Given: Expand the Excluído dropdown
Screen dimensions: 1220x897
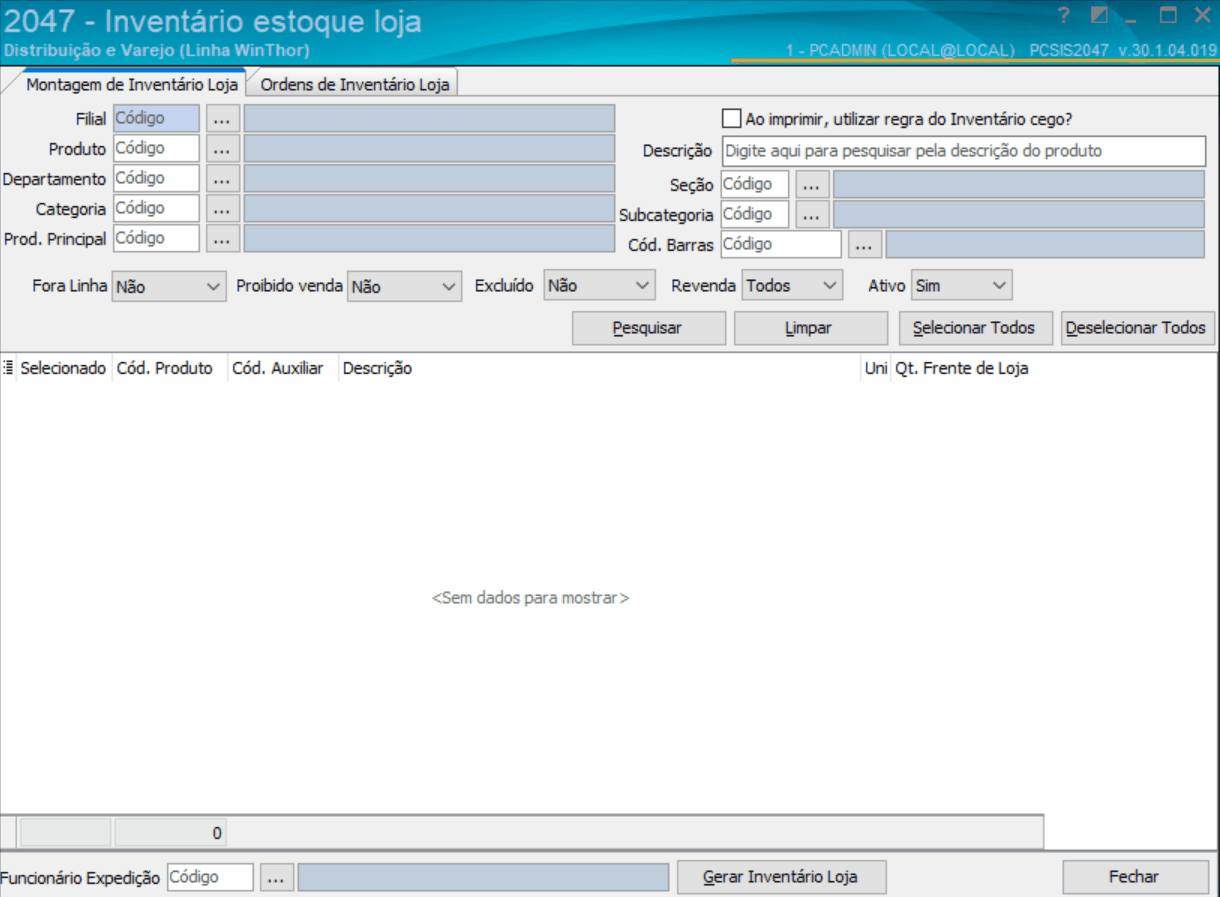Looking at the screenshot, I should tap(643, 286).
